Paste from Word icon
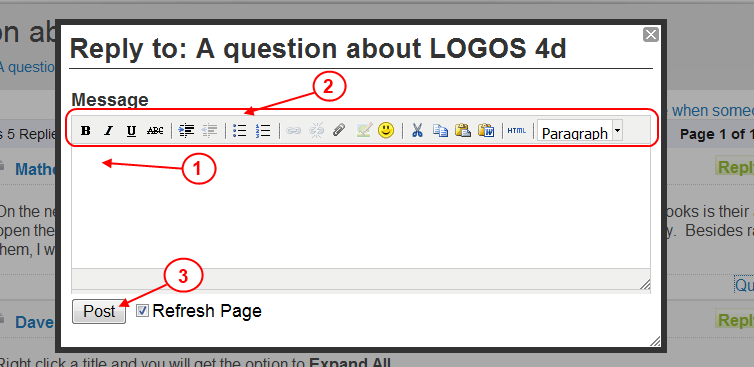Screen dimensions: 754x367 click(x=486, y=130)
